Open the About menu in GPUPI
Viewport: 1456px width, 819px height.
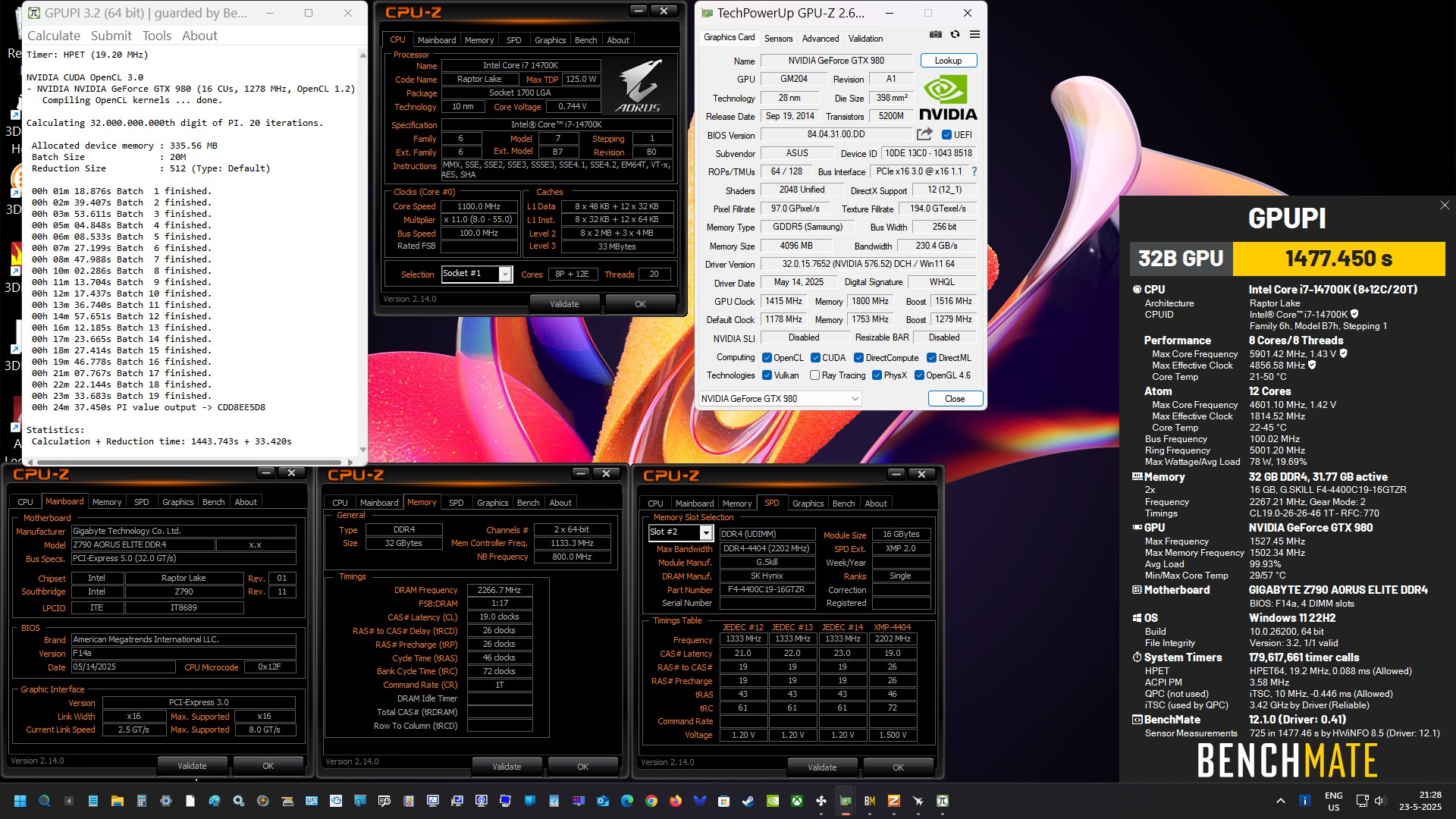(199, 36)
